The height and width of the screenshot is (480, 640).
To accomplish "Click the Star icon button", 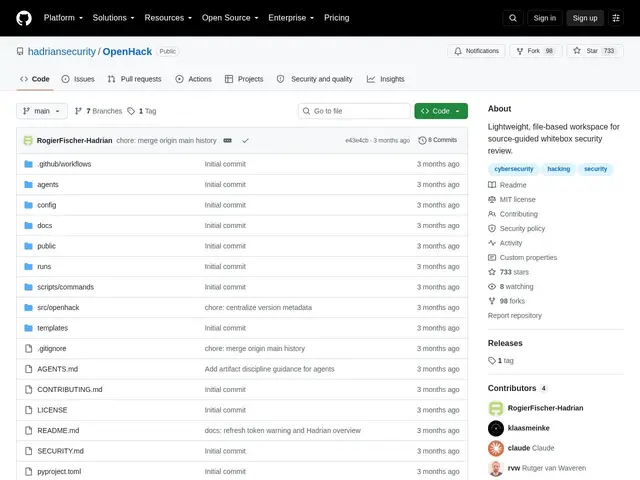I will tap(577, 51).
